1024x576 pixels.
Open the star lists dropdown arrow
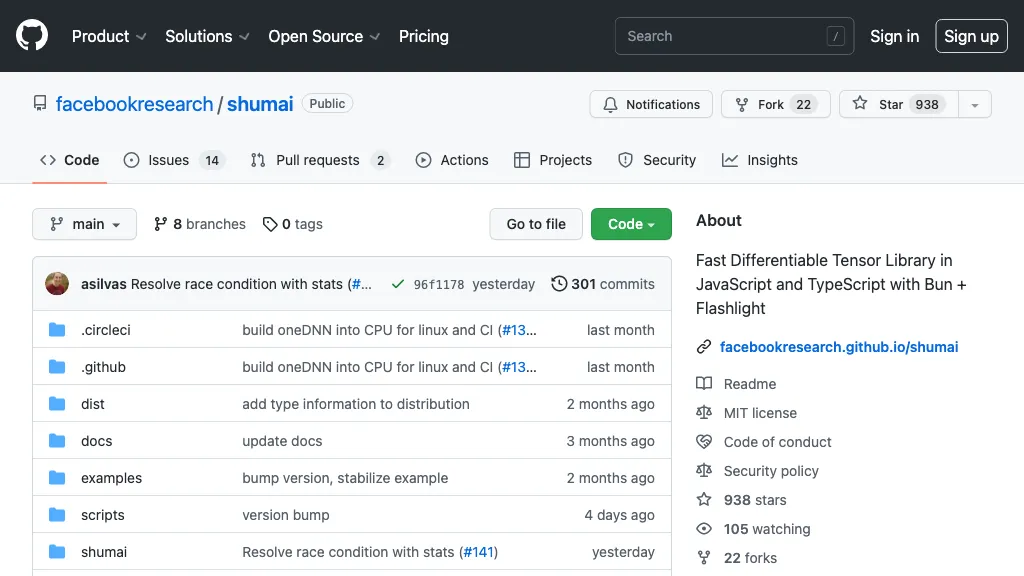tap(975, 104)
